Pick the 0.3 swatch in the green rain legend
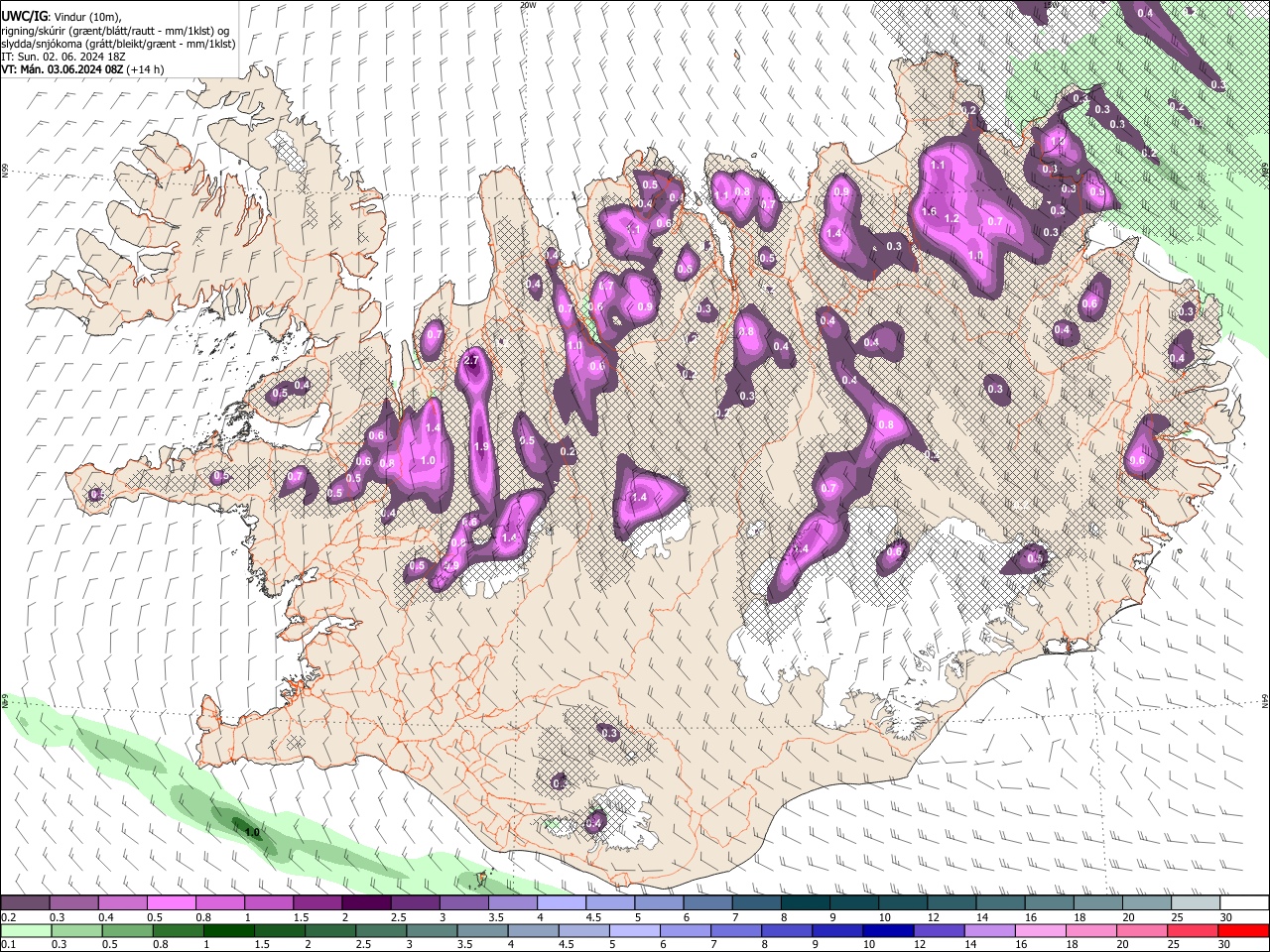The height and width of the screenshot is (952, 1270). click(76, 930)
